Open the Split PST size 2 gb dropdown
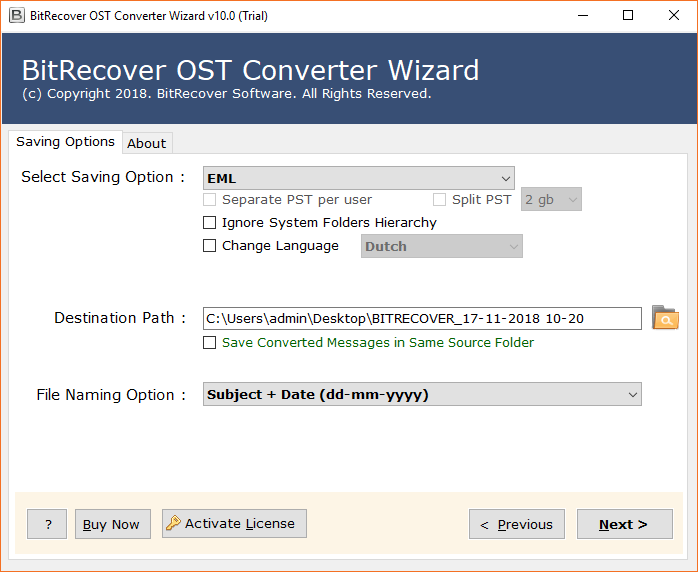The height and width of the screenshot is (572, 698). click(551, 199)
